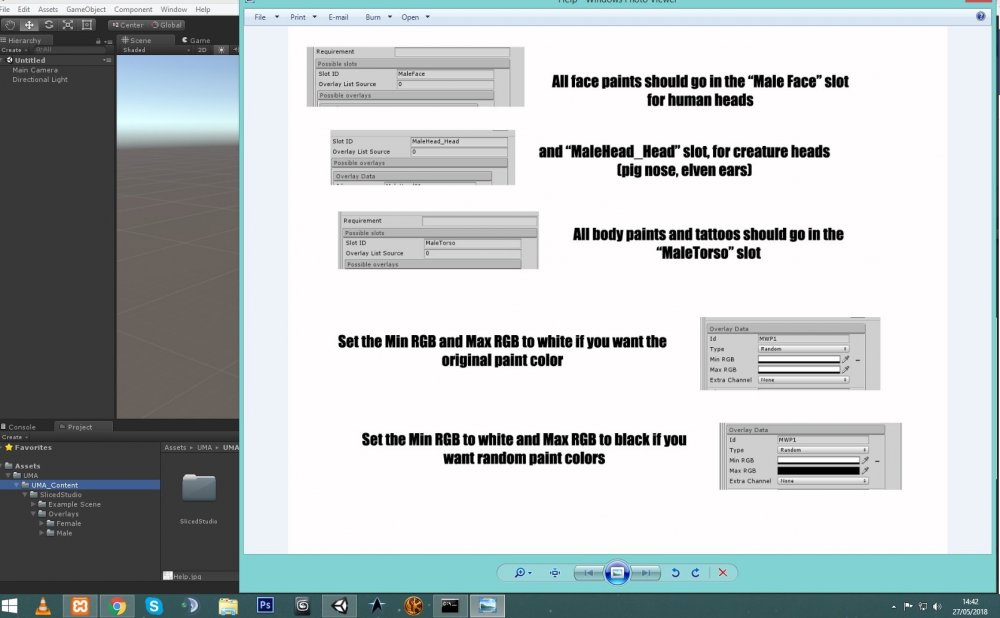Open the Photo Viewer help icon
Screen dimensions: 1000x618
[981, 17]
